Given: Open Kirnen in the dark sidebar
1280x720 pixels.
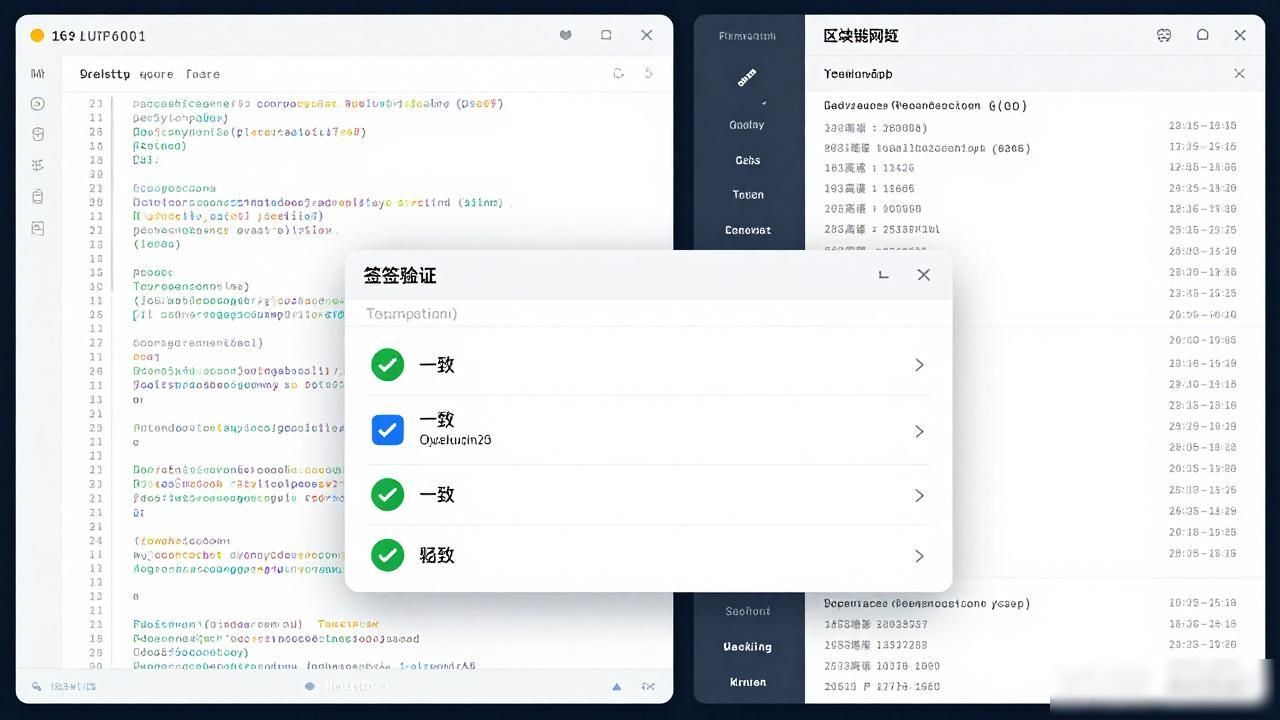Looking at the screenshot, I should 747,682.
